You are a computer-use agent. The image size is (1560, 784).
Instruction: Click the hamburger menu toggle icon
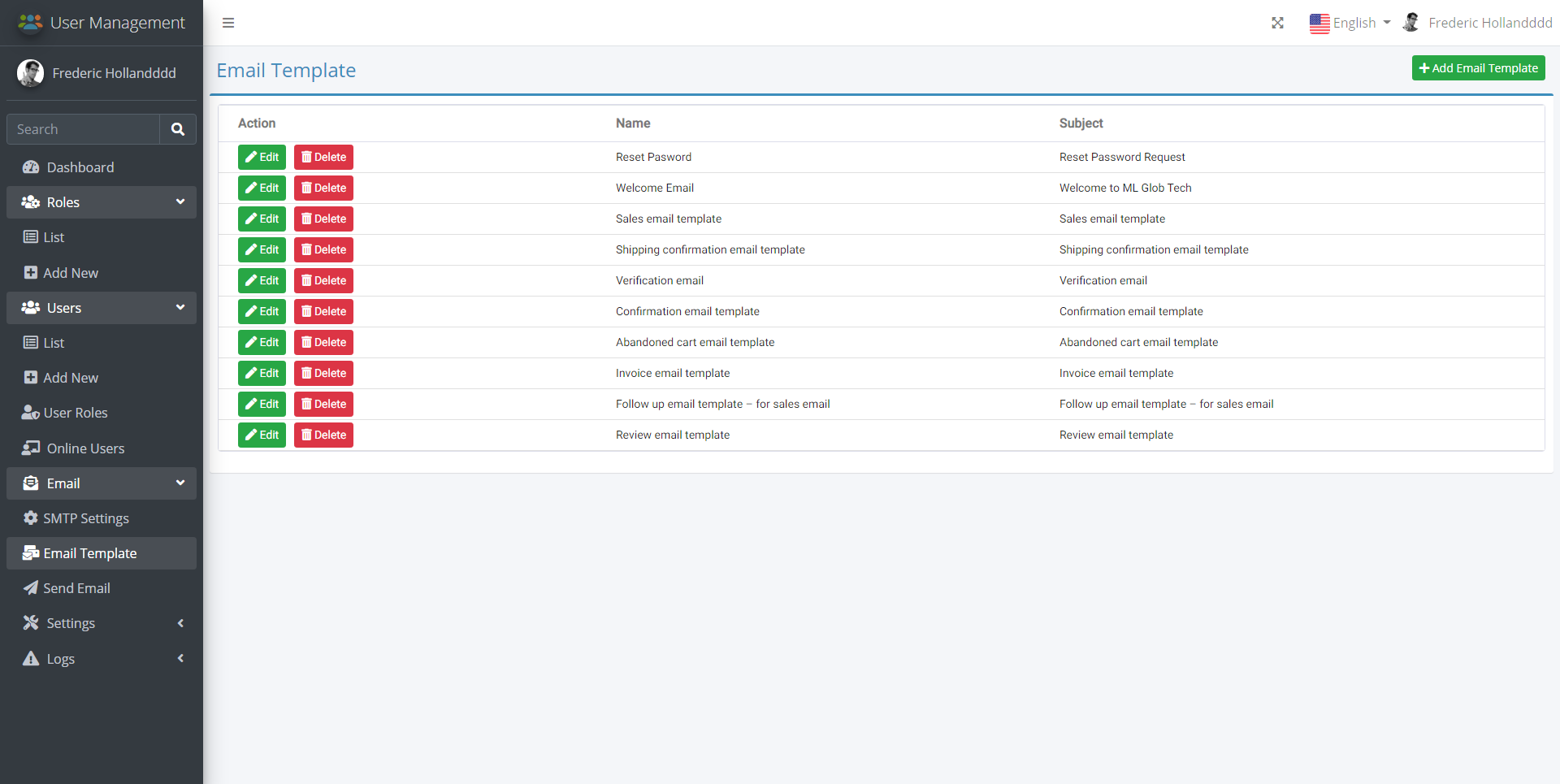[228, 23]
